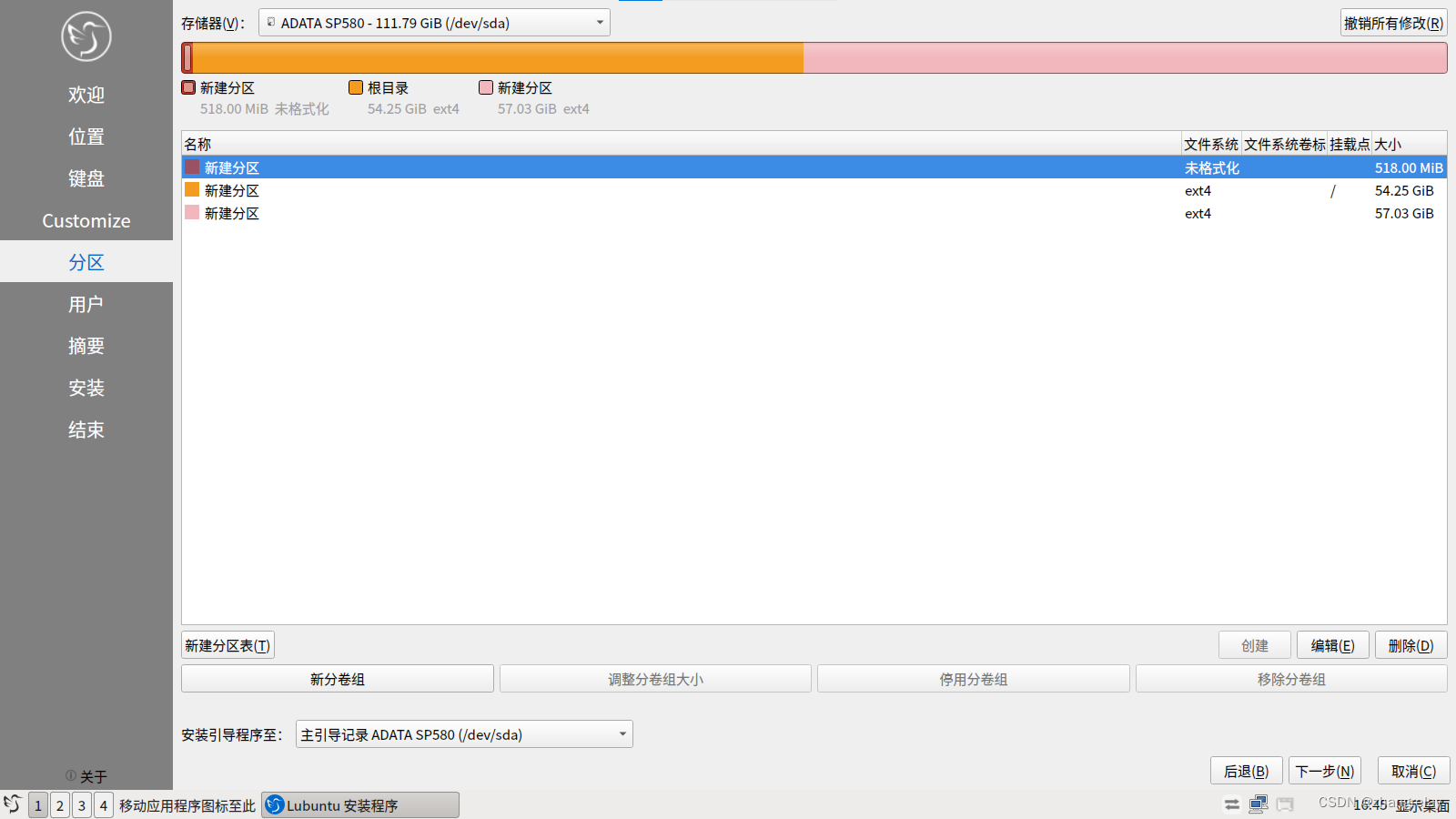Click the orange root partition segment in disk bar

click(498, 58)
